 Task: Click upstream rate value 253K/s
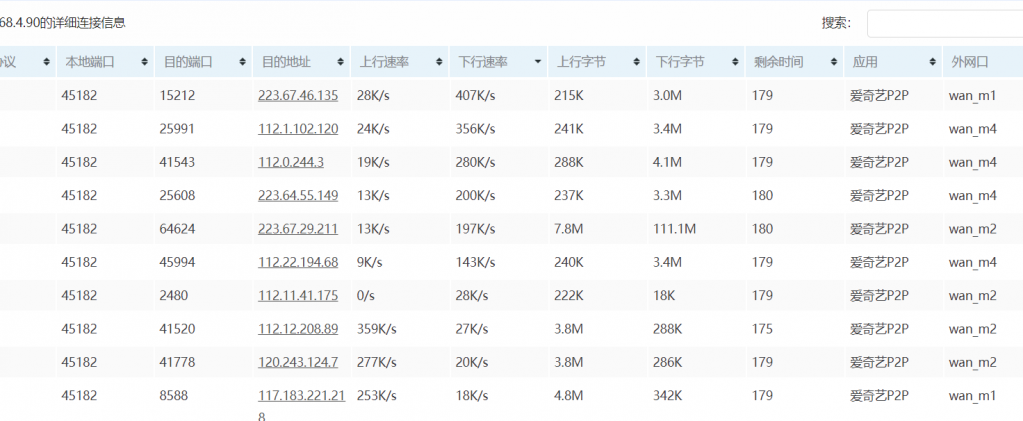[376, 396]
